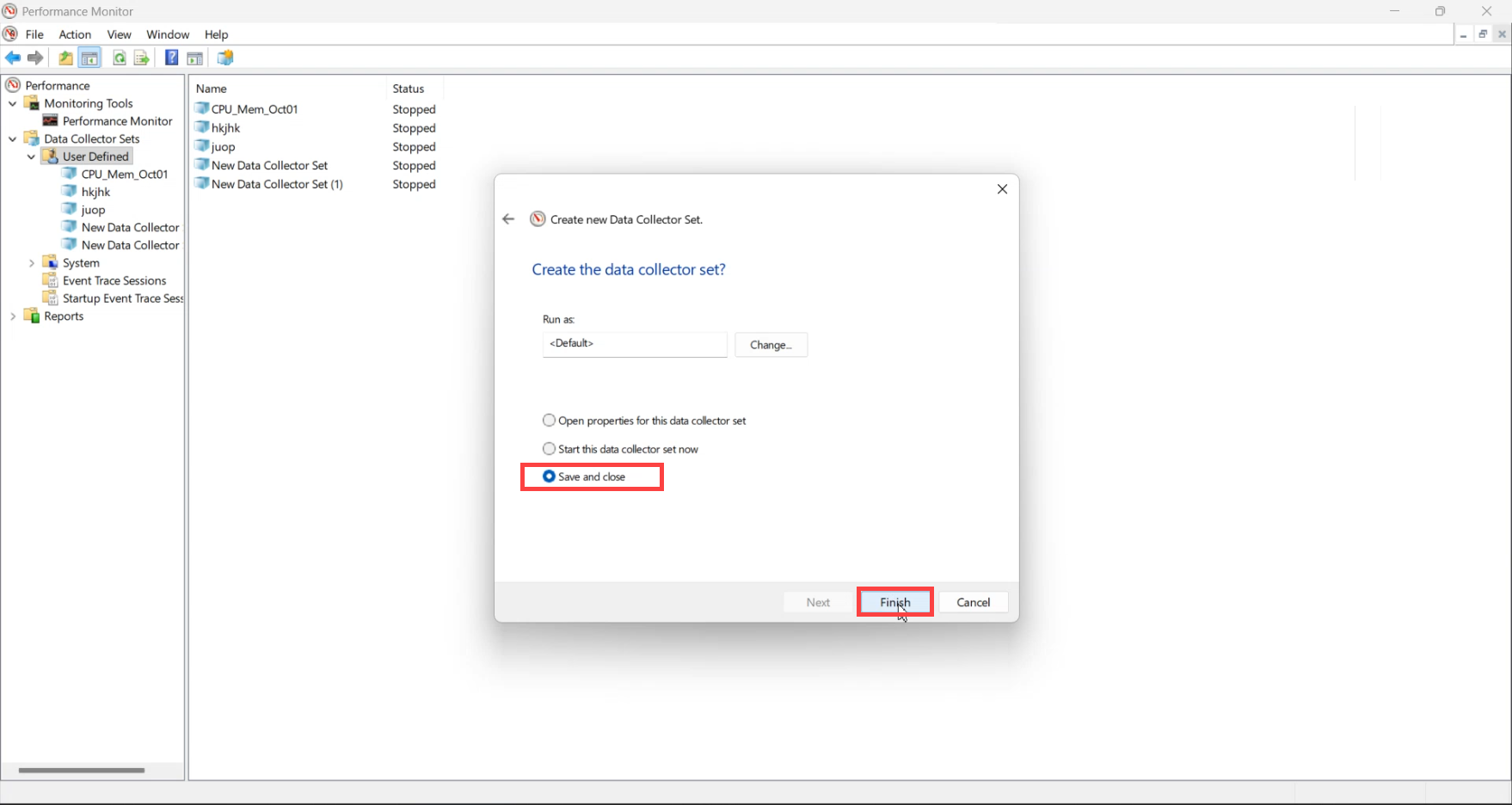Open the View menu

[x=119, y=34]
